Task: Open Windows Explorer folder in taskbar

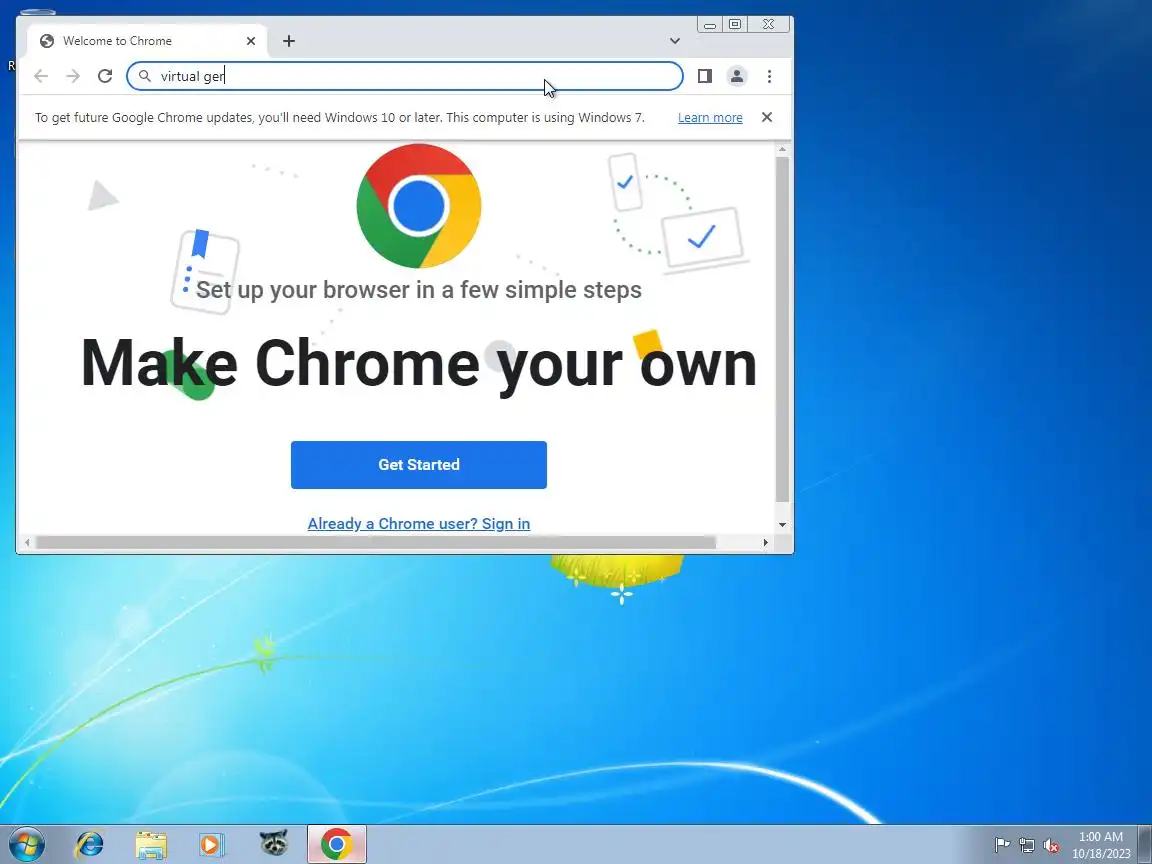Action: click(151, 844)
